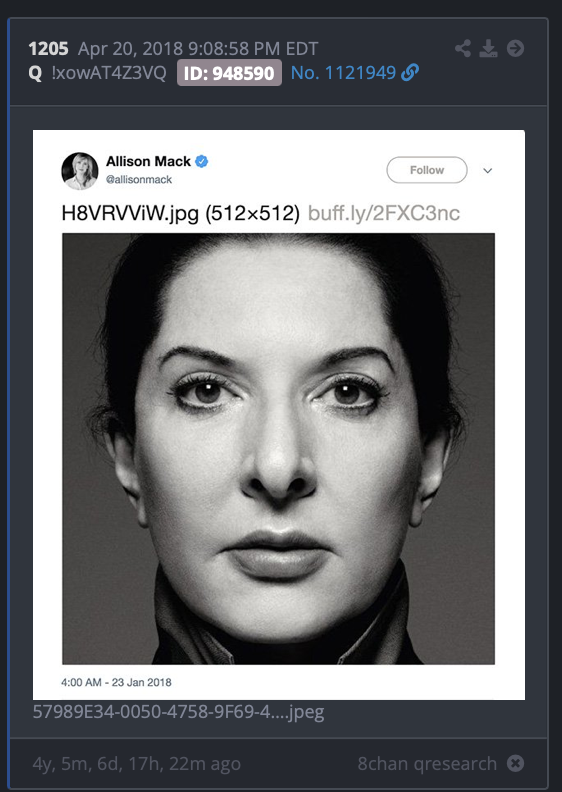Click Allison Mack's profile avatar
Viewport: 562px width, 792px height.
[79, 171]
